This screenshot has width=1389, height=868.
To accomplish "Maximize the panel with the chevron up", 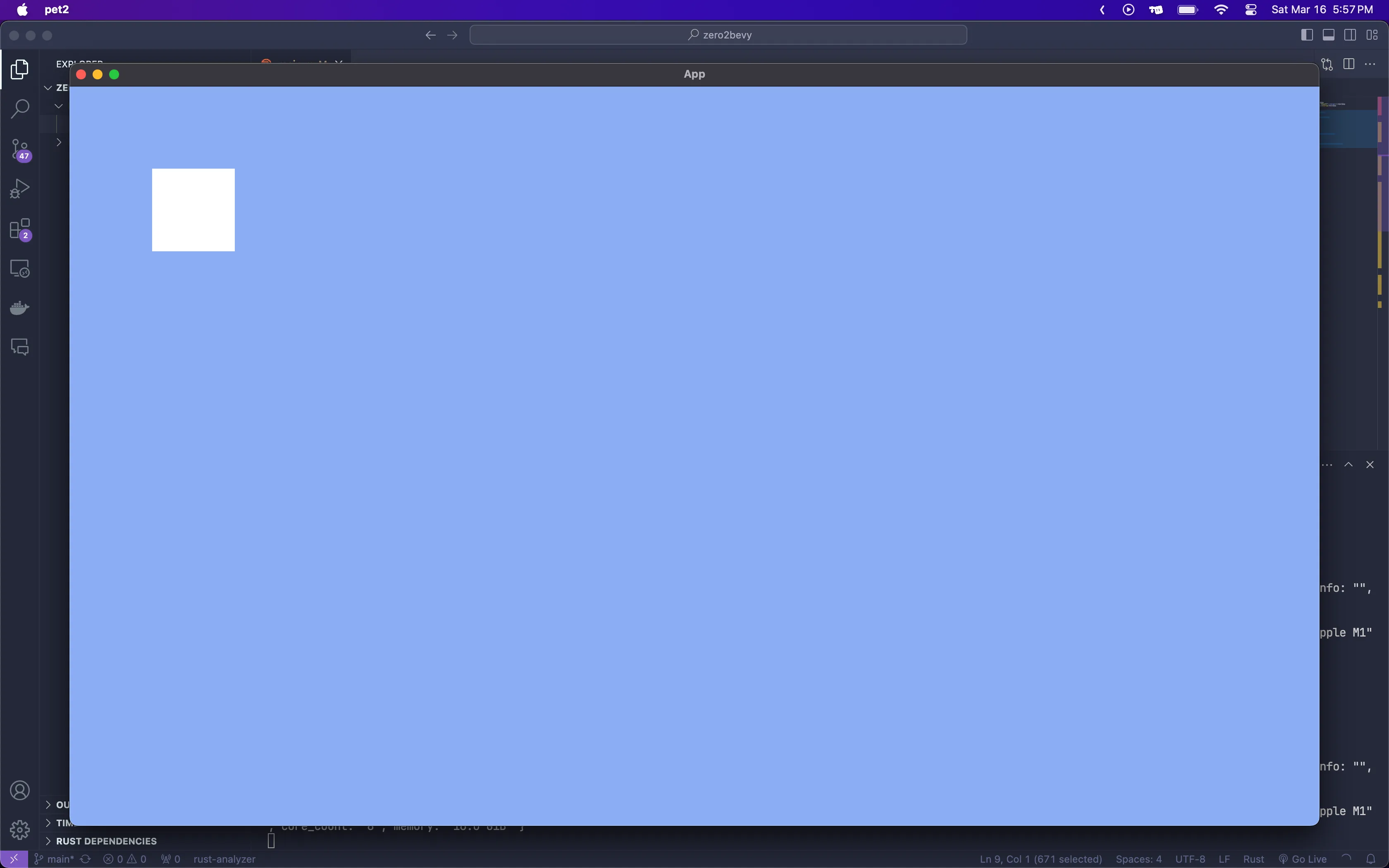I will (x=1349, y=465).
